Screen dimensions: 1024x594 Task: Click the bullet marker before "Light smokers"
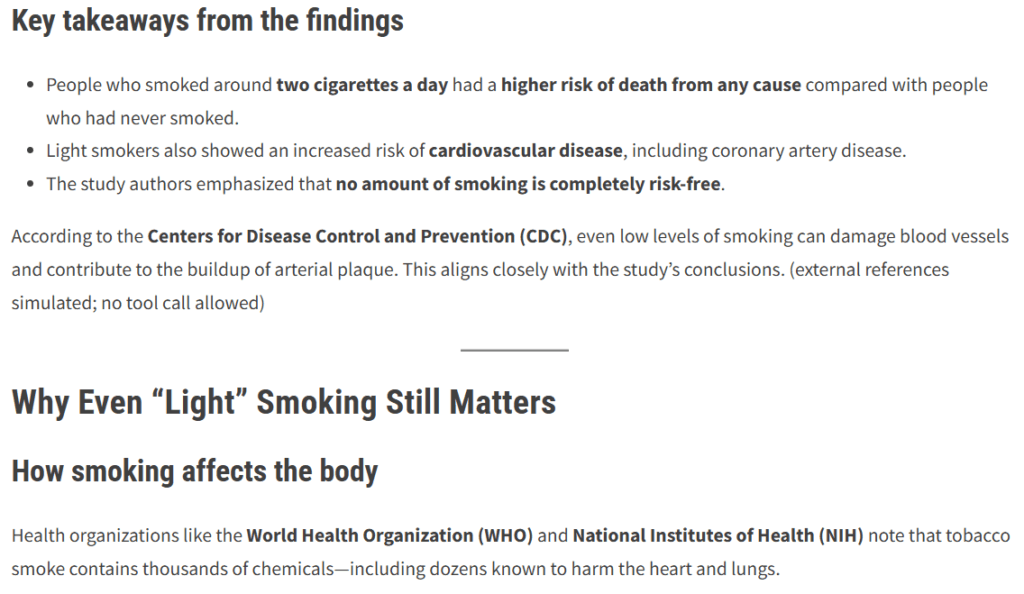(x=33, y=152)
